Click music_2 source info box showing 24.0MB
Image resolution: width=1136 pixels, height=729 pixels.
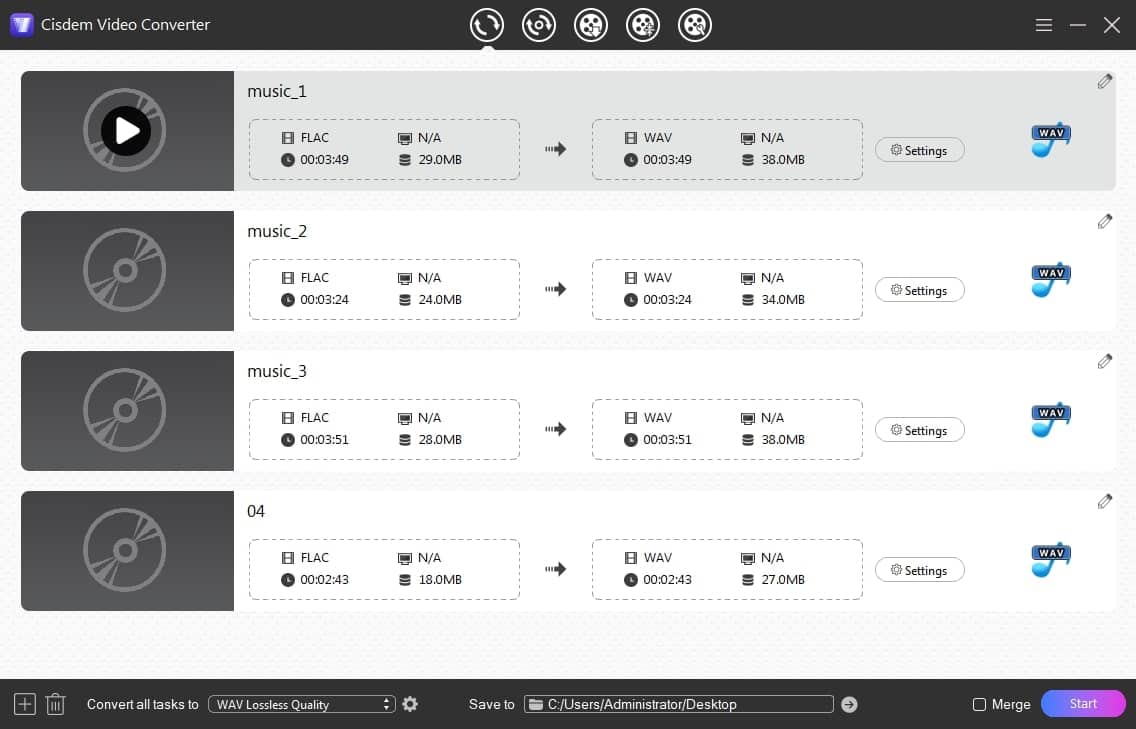(x=384, y=289)
